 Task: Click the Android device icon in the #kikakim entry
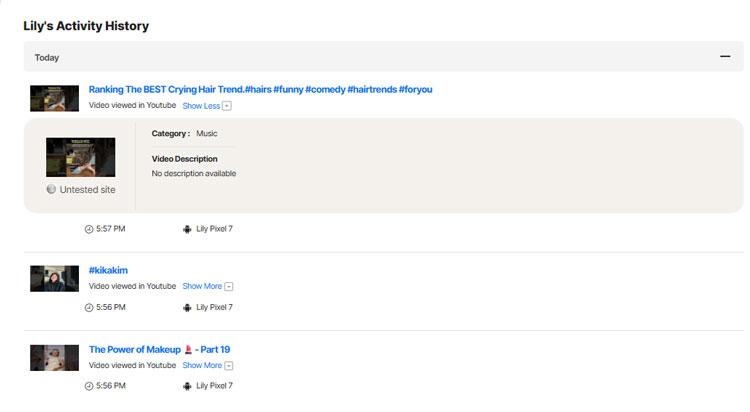187,308
